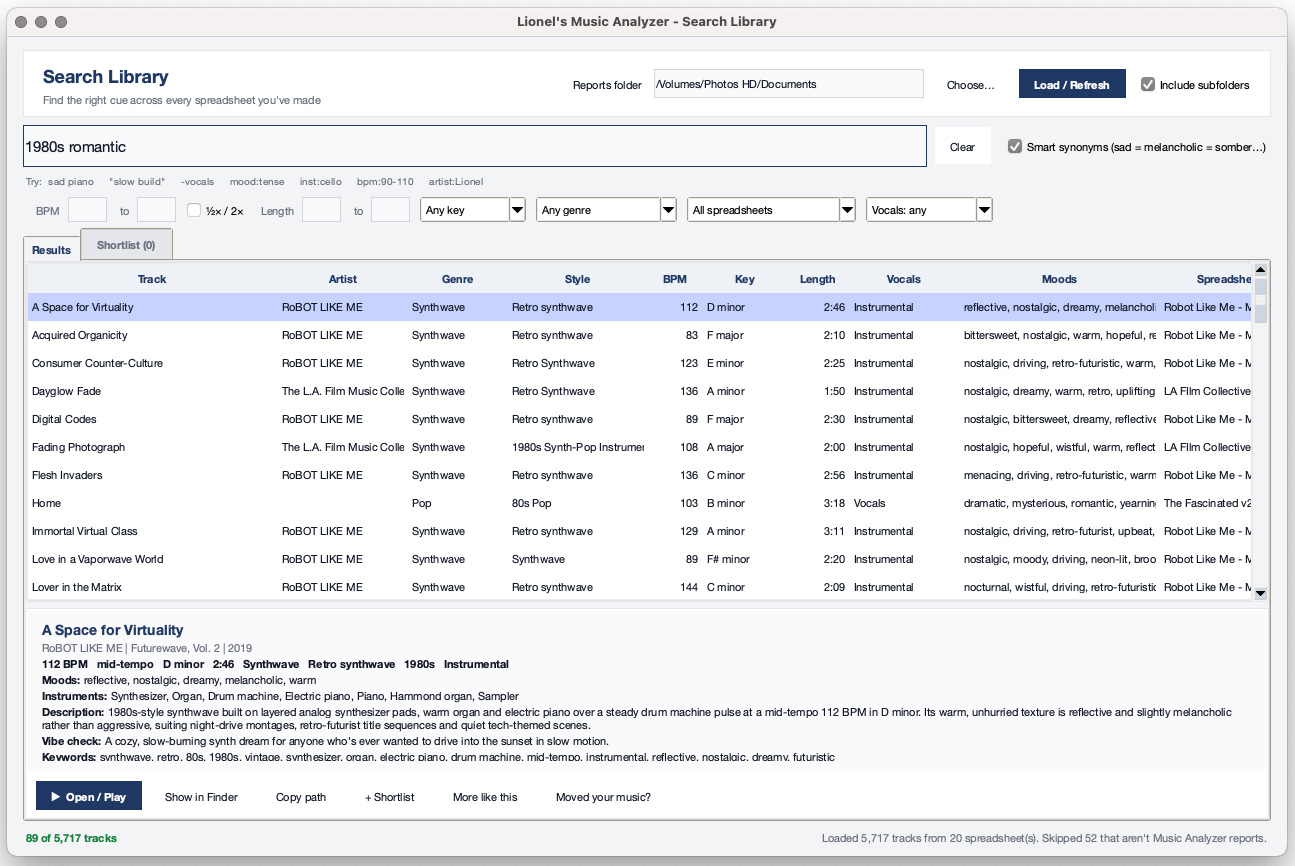Click More like this
The width and height of the screenshot is (1295, 866).
point(485,797)
